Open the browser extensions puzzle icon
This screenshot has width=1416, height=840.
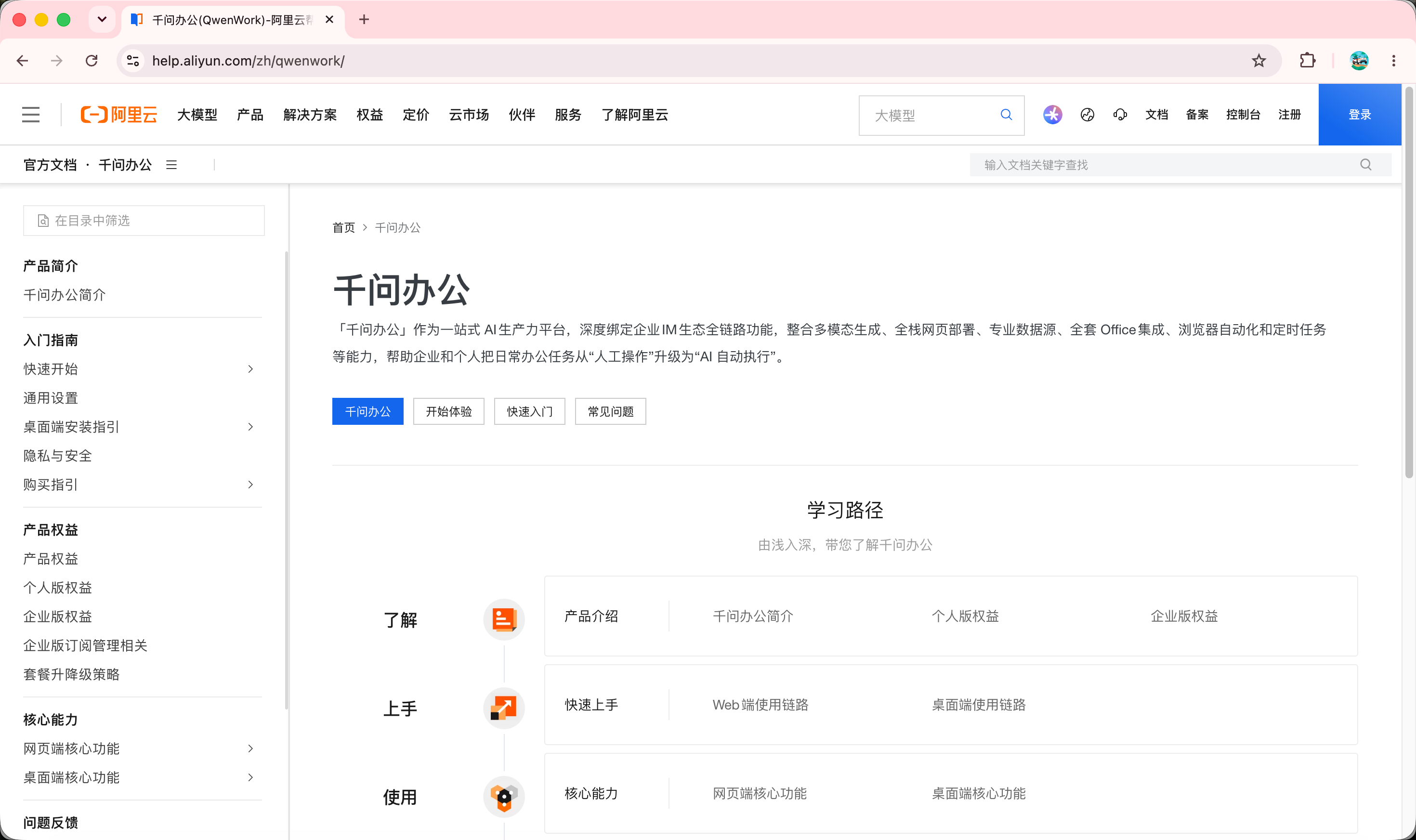pyautogui.click(x=1307, y=61)
